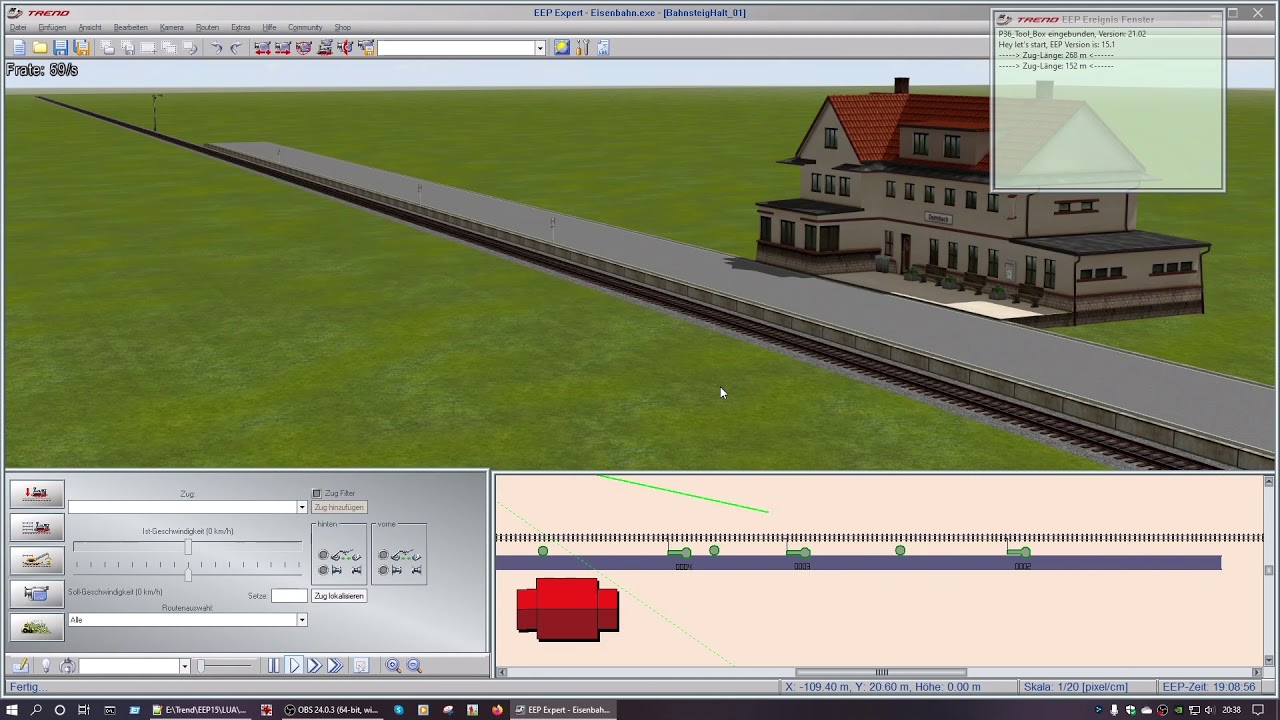1280x720 pixels.
Task: Click the EEP Ereignis Fenster title
Action: coord(1107,19)
